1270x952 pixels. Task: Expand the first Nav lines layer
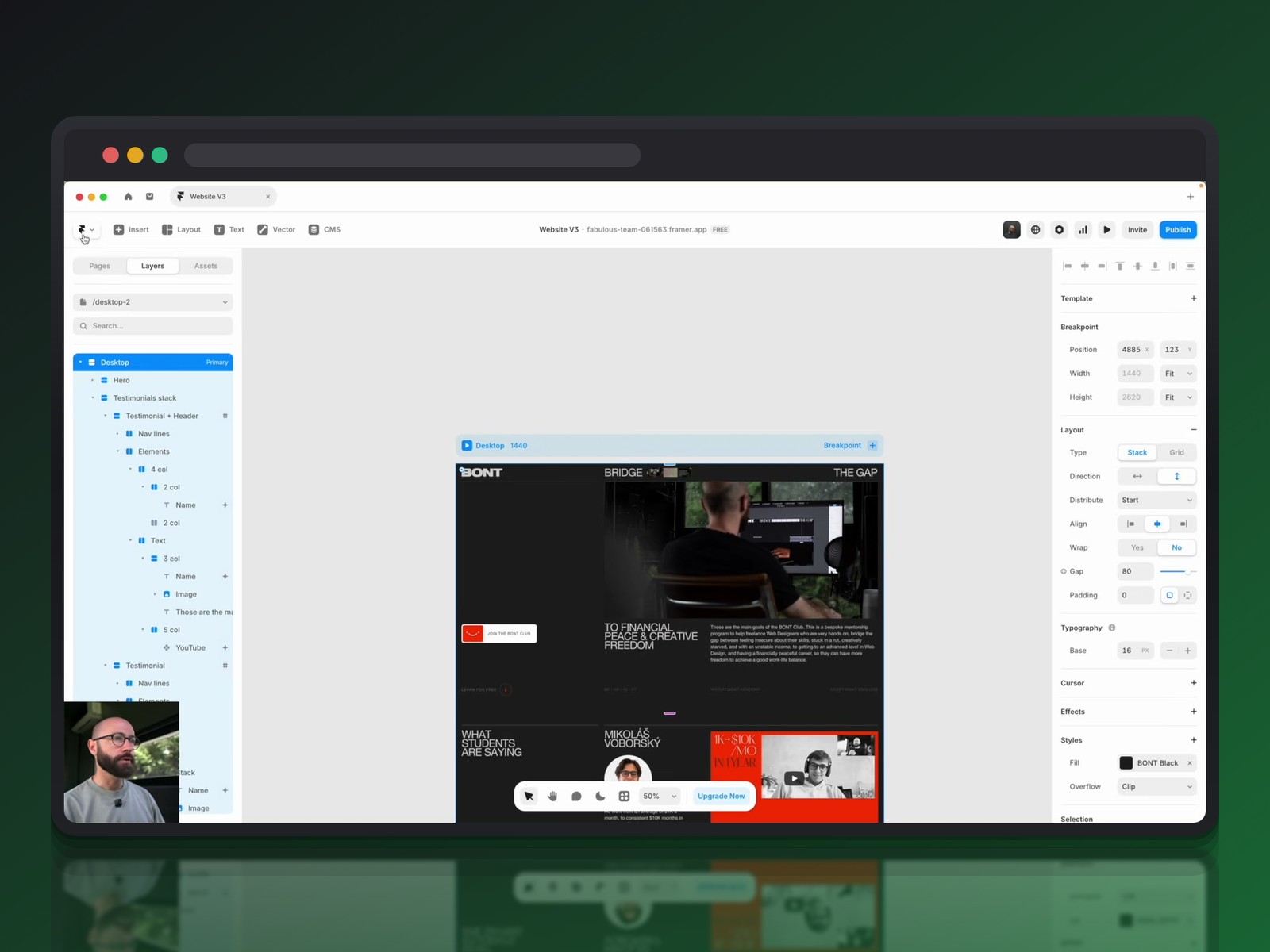pyautogui.click(x=117, y=434)
